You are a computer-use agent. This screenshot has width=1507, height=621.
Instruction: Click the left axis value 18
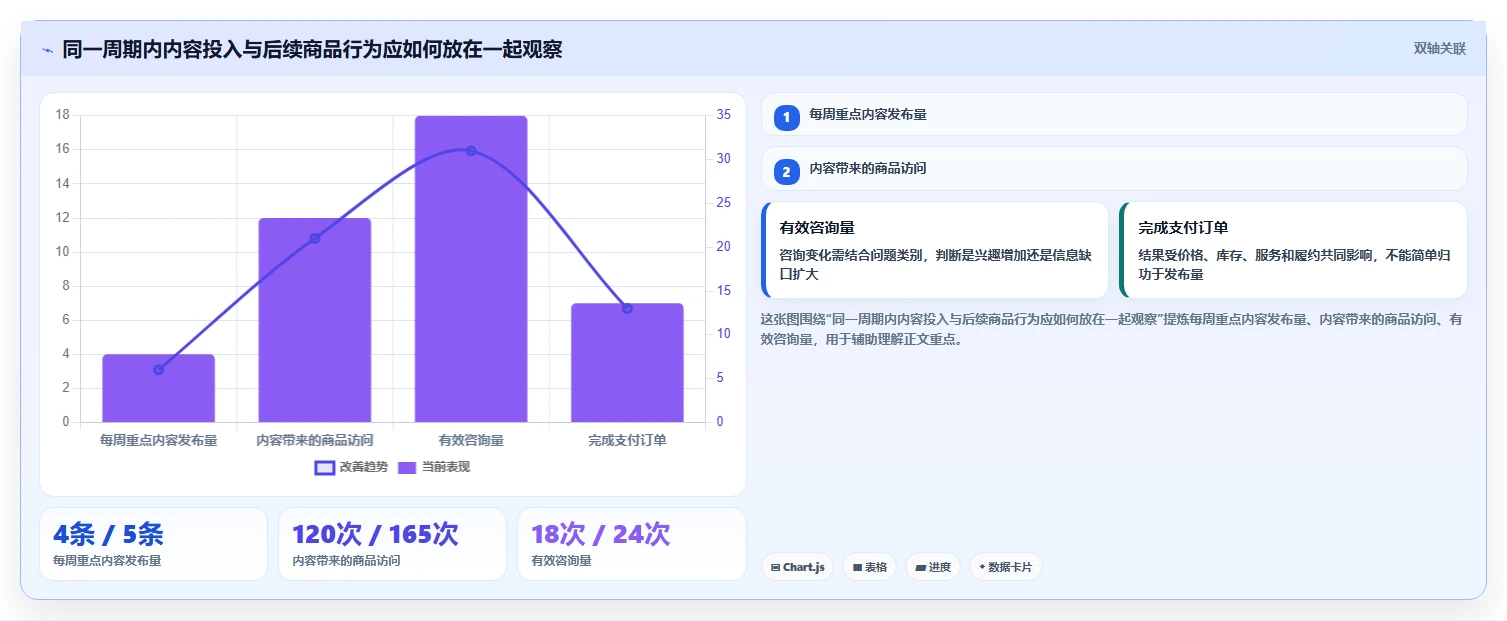(x=62, y=115)
